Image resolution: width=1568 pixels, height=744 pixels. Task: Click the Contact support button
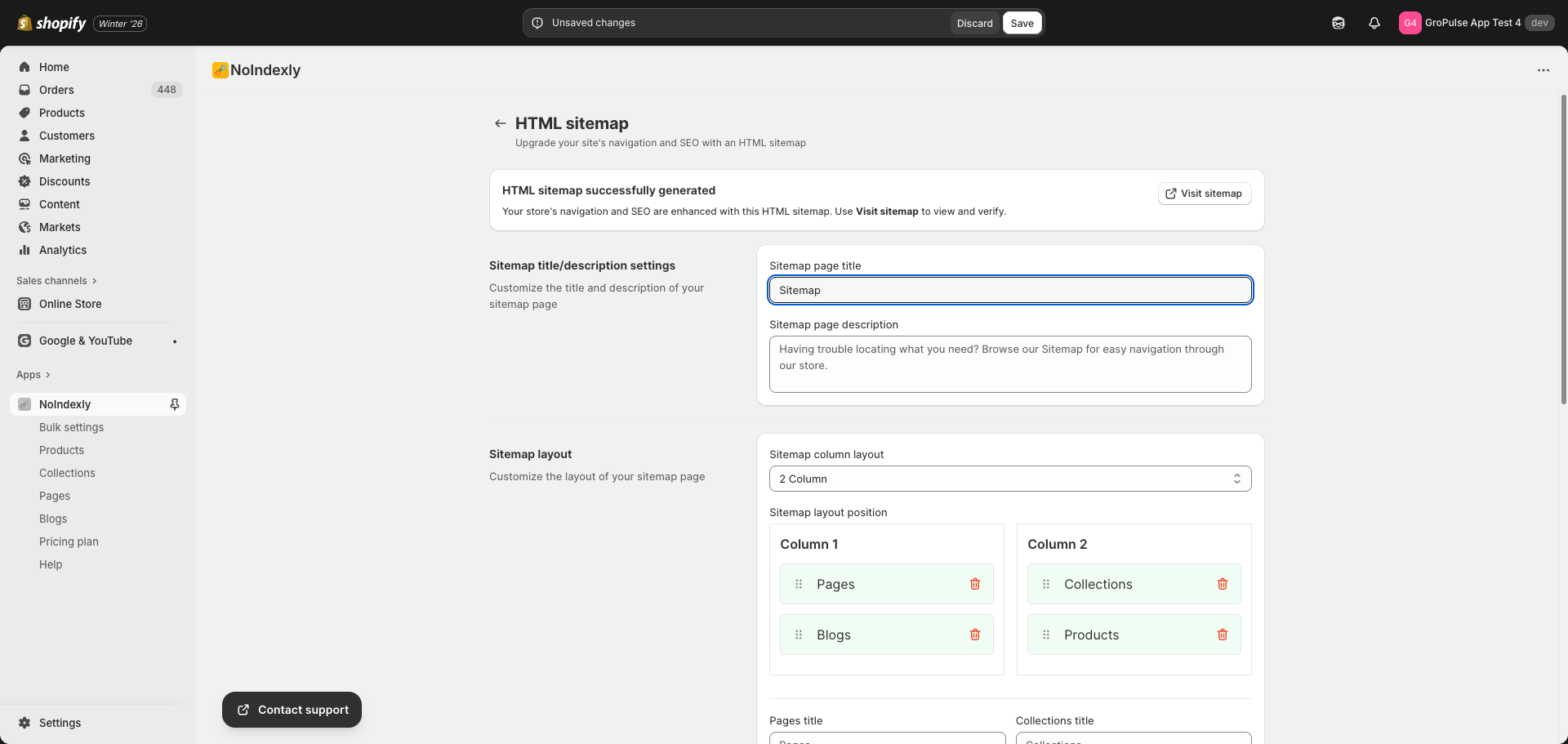point(292,710)
